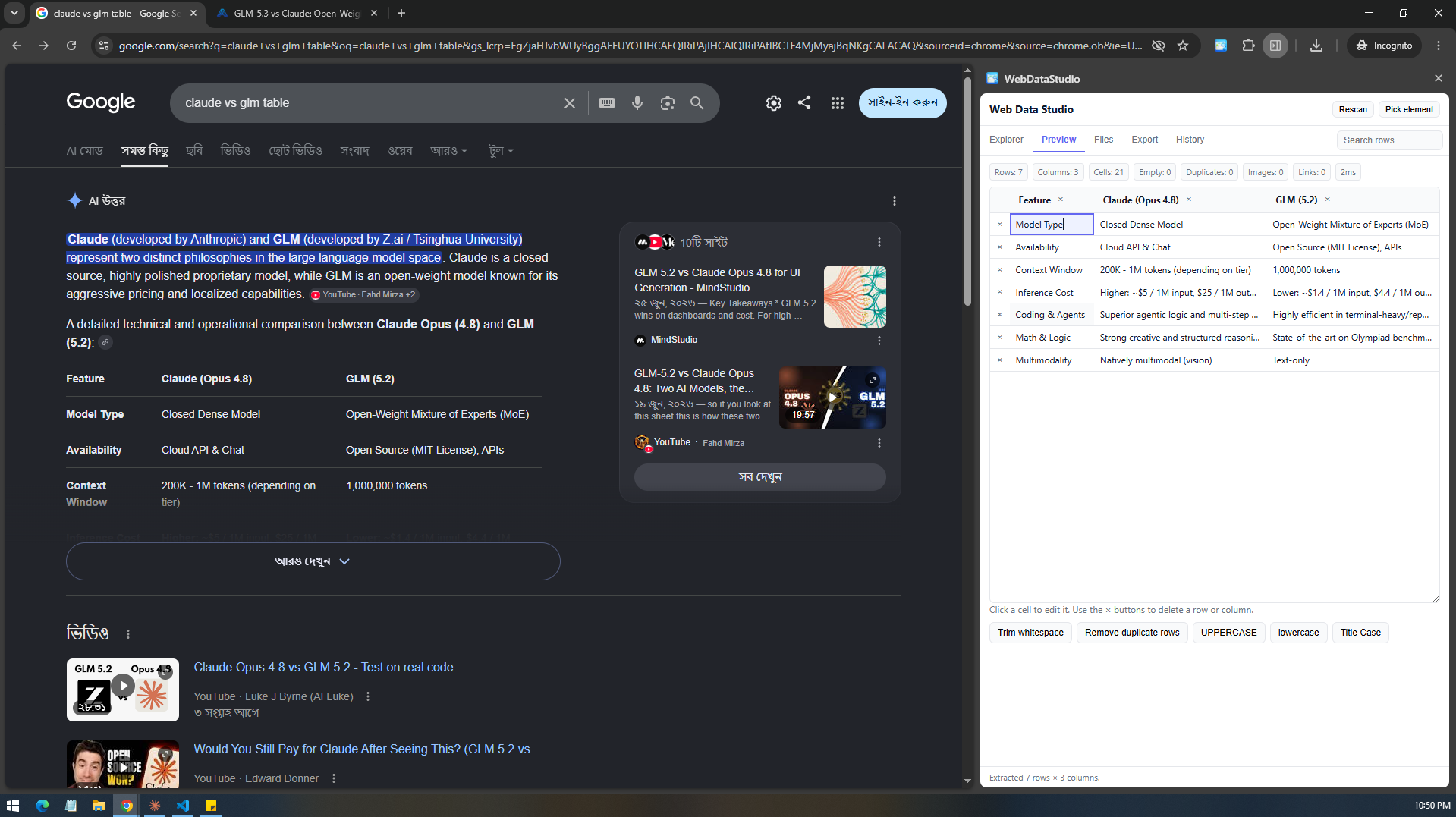Viewport: 1456px width, 817px height.
Task: Open the Export tab
Action: pyautogui.click(x=1144, y=140)
